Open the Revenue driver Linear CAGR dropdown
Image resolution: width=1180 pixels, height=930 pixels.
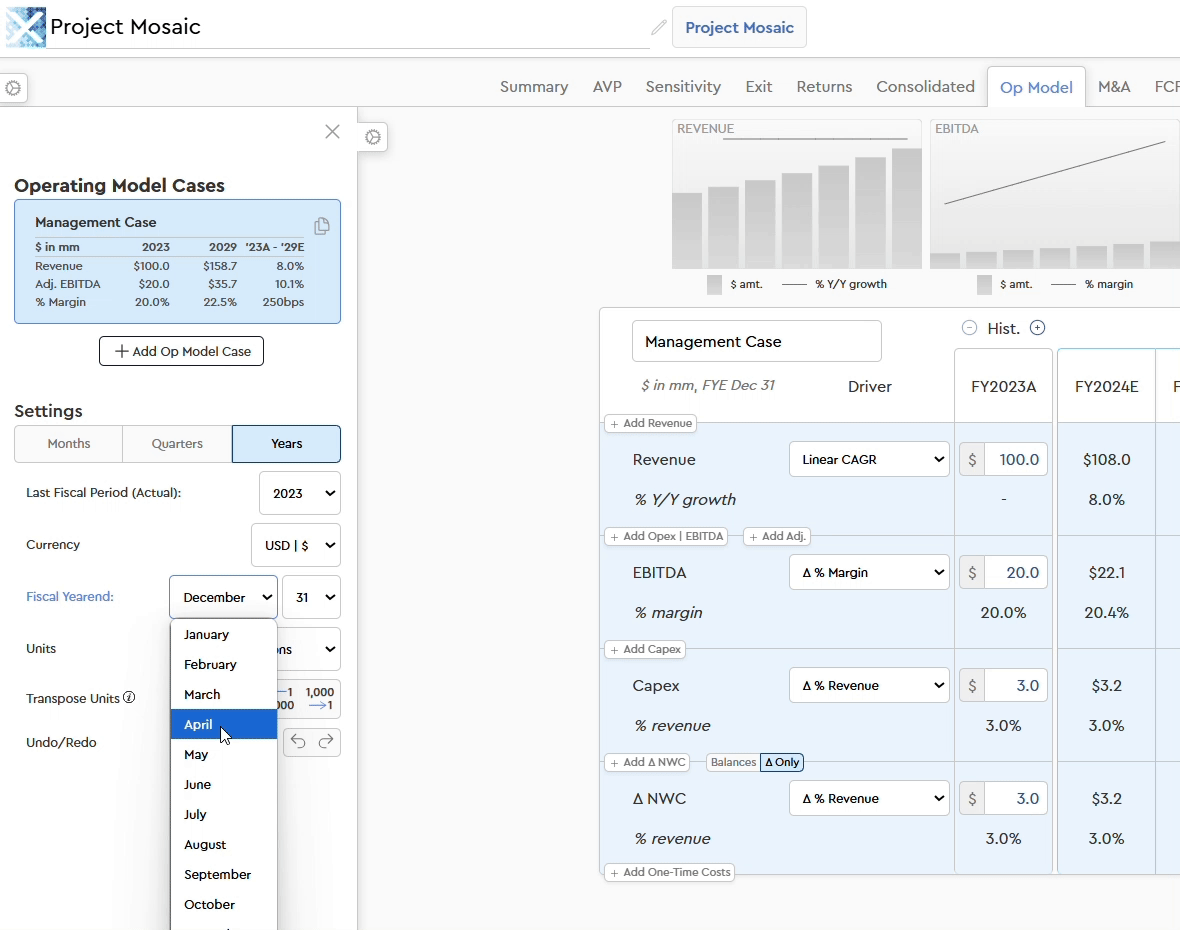[869, 460]
